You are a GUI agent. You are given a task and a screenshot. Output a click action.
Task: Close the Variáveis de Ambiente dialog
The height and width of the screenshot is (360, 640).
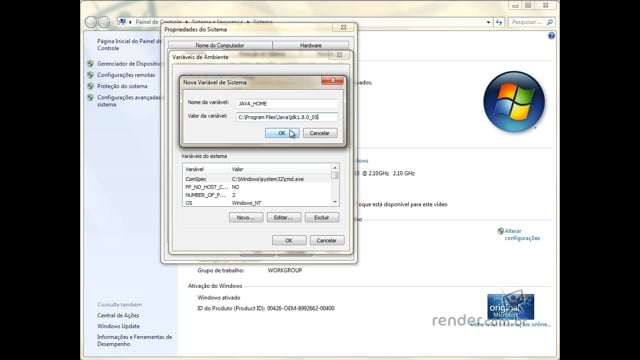[x=339, y=55]
